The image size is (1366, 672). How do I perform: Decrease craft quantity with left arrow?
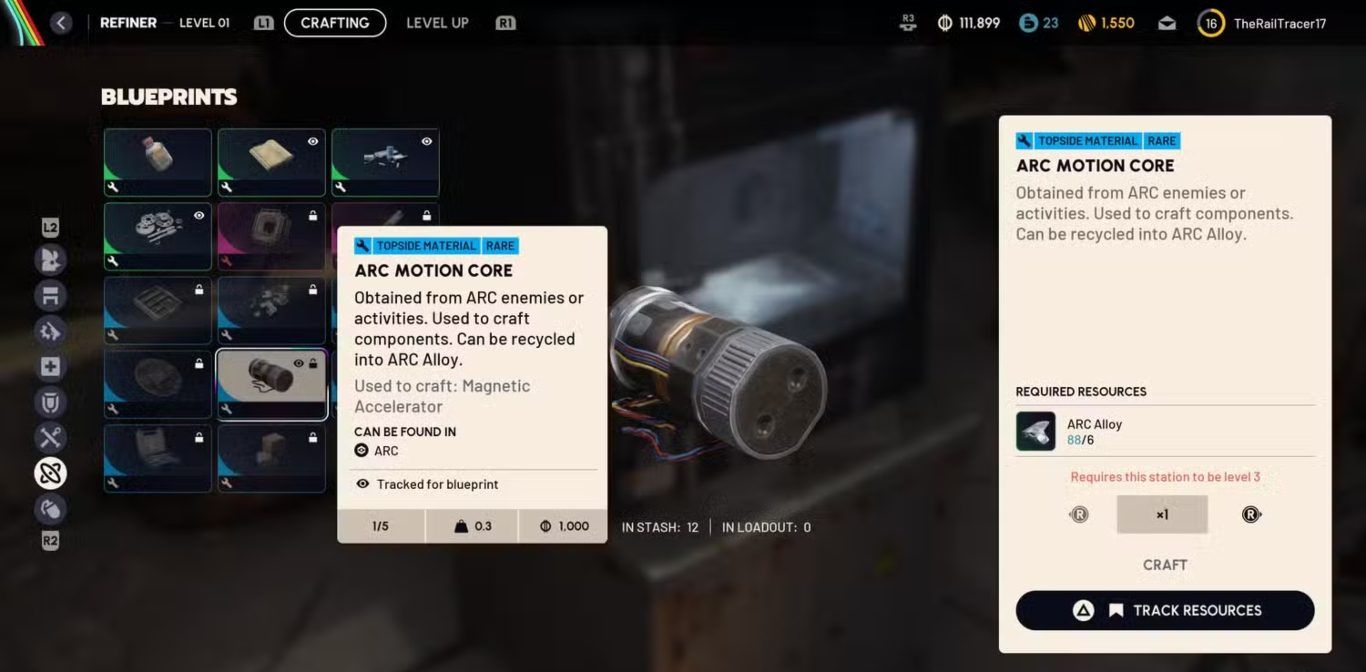click(x=1079, y=515)
